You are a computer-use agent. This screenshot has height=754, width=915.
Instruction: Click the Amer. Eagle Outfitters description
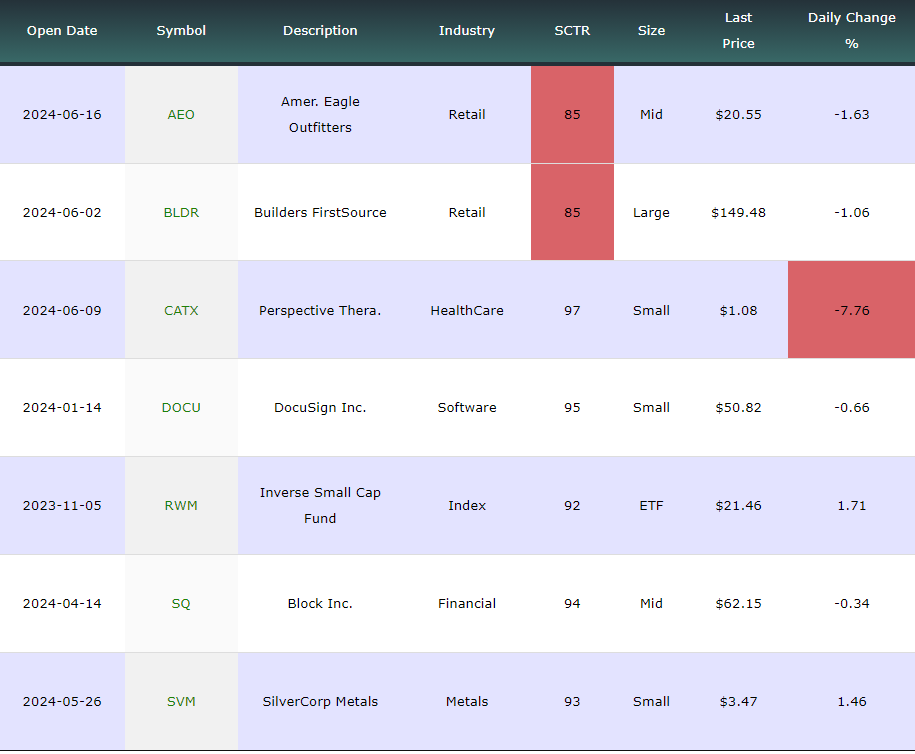pos(320,114)
